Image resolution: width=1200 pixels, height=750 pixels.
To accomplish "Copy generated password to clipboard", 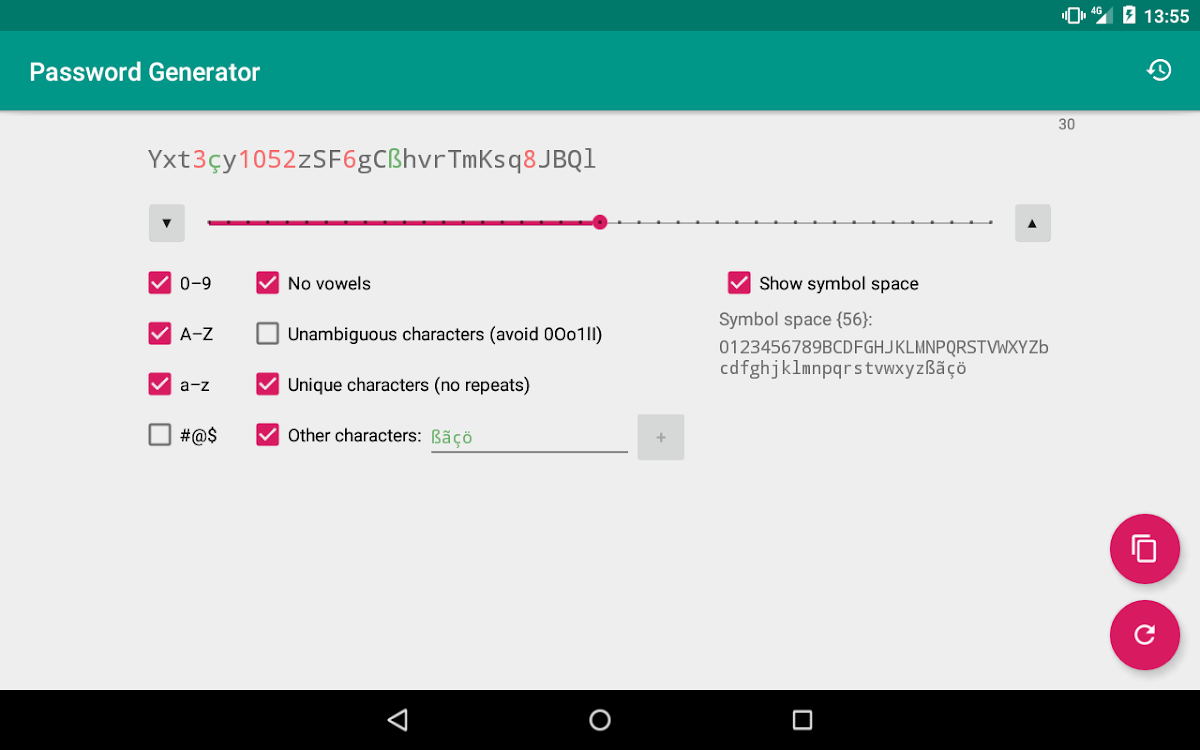I will pos(1144,549).
